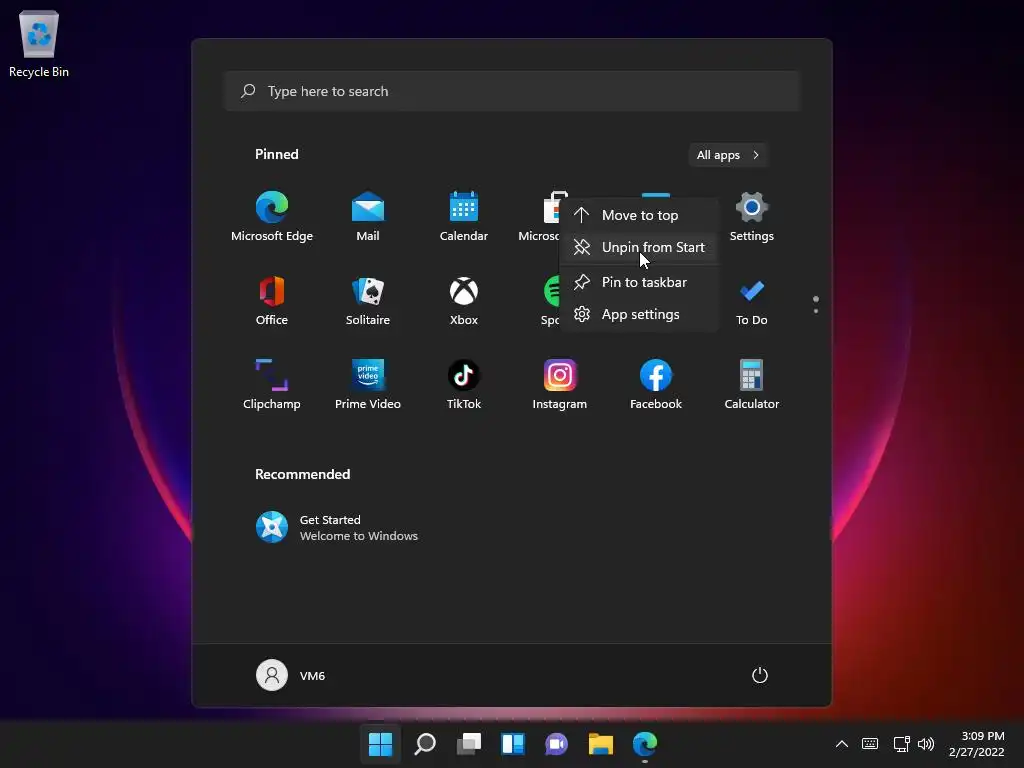Launch the Office app
The image size is (1024, 768).
(272, 301)
